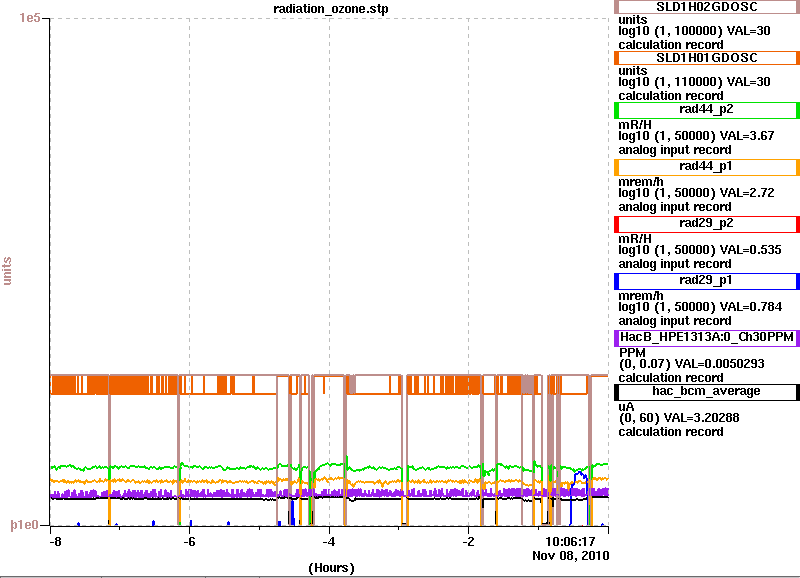Click the -2 hours tick label

468,541
